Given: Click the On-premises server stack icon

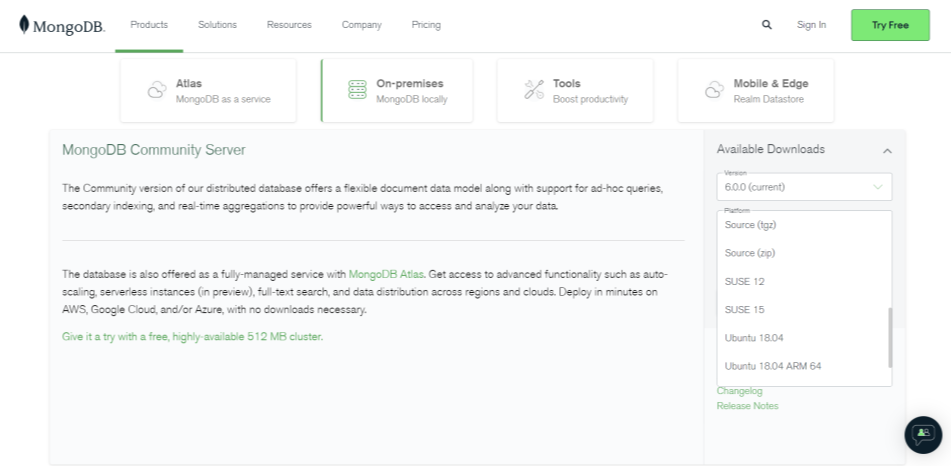Looking at the screenshot, I should pyautogui.click(x=357, y=90).
